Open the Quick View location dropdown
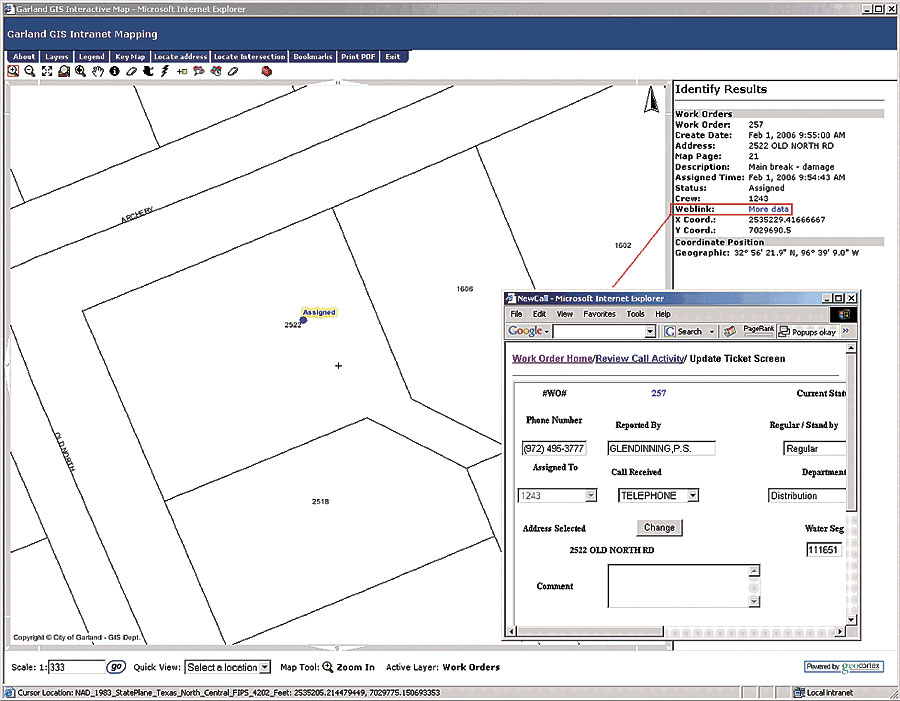This screenshot has height=701, width=900. tap(228, 667)
